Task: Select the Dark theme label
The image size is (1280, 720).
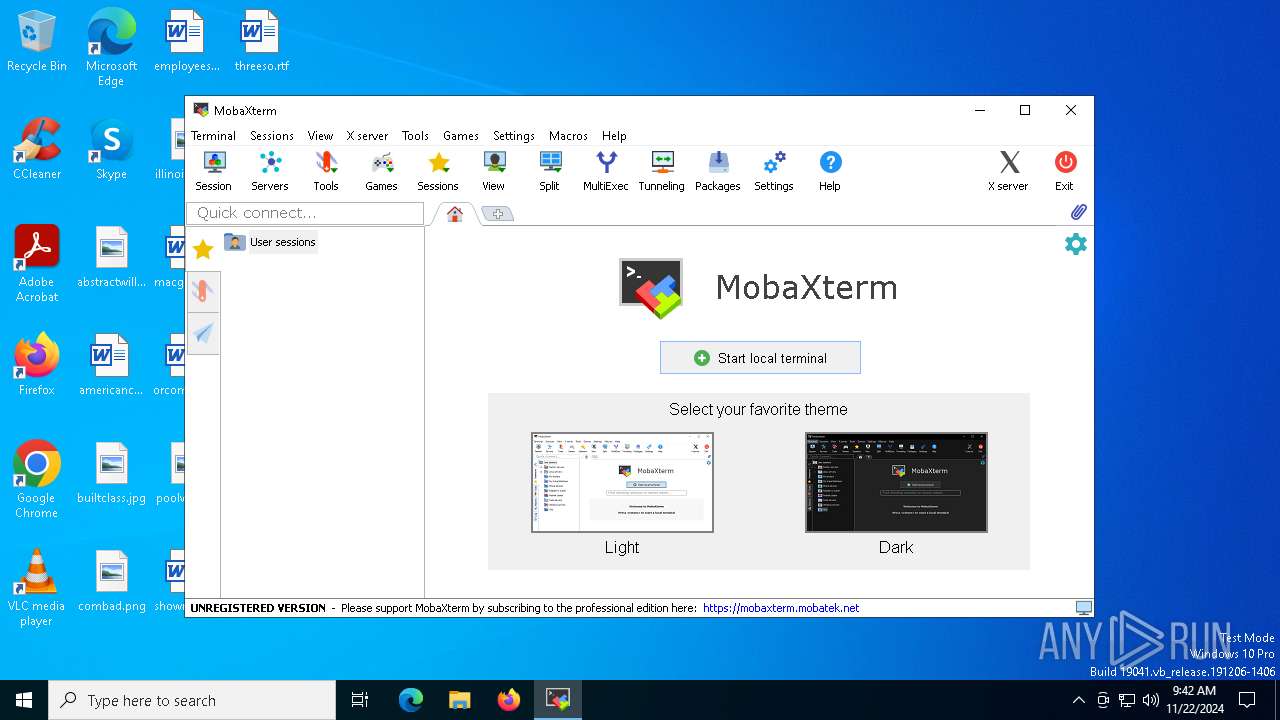Action: (x=896, y=547)
